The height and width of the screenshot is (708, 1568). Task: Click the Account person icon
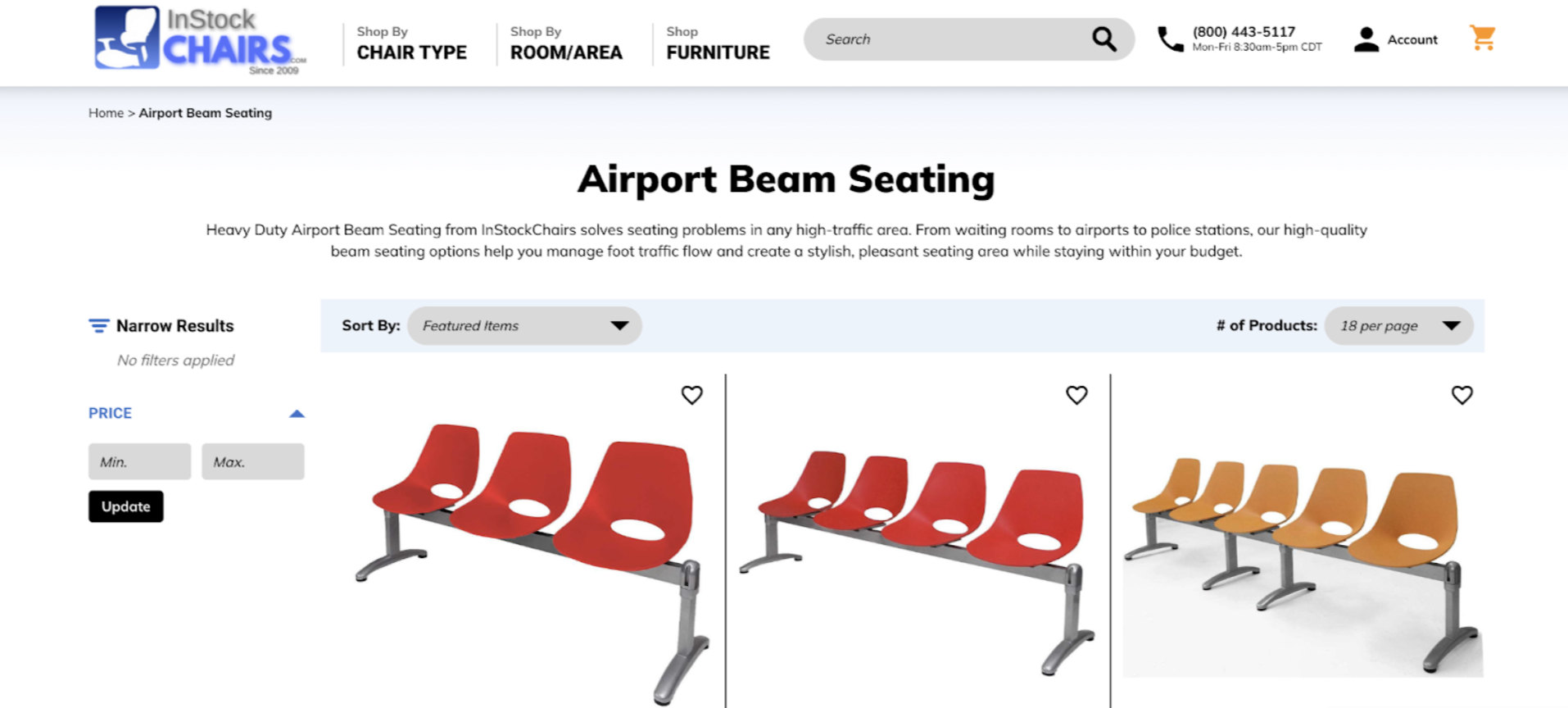coord(1366,39)
